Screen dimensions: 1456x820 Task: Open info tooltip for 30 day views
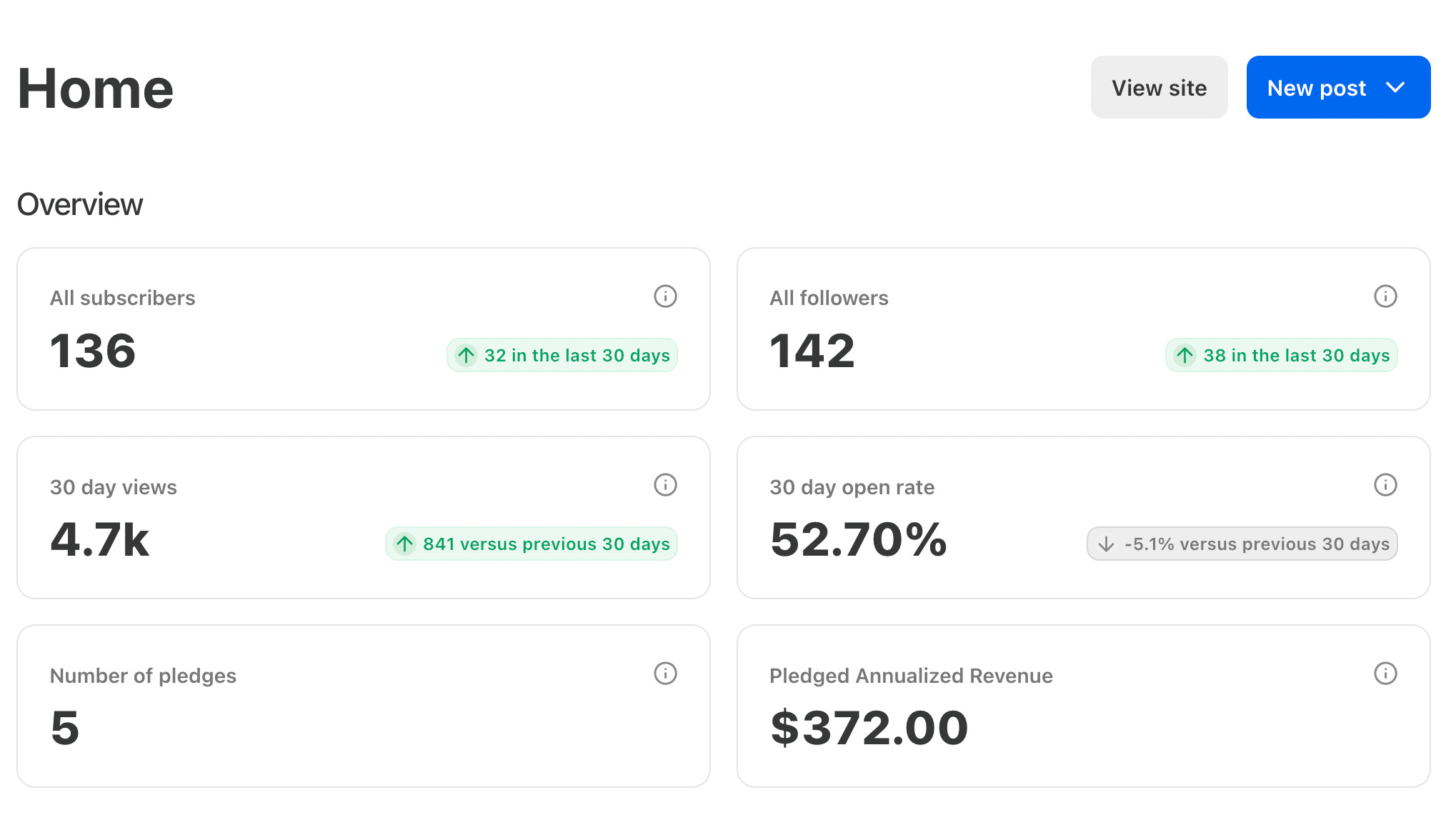click(x=665, y=485)
